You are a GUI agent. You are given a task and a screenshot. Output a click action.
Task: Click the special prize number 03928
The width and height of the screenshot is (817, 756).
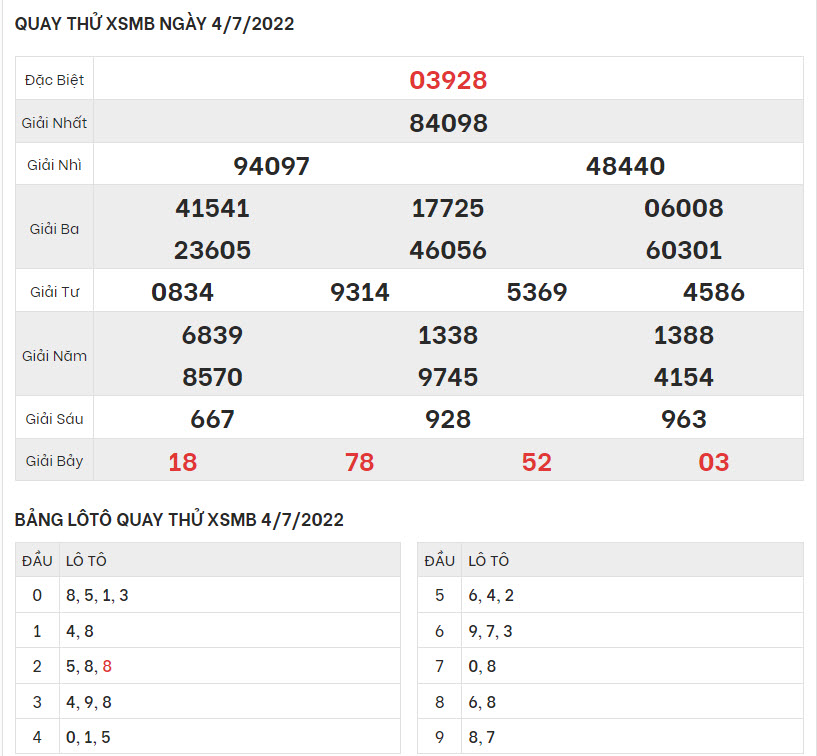point(448,80)
